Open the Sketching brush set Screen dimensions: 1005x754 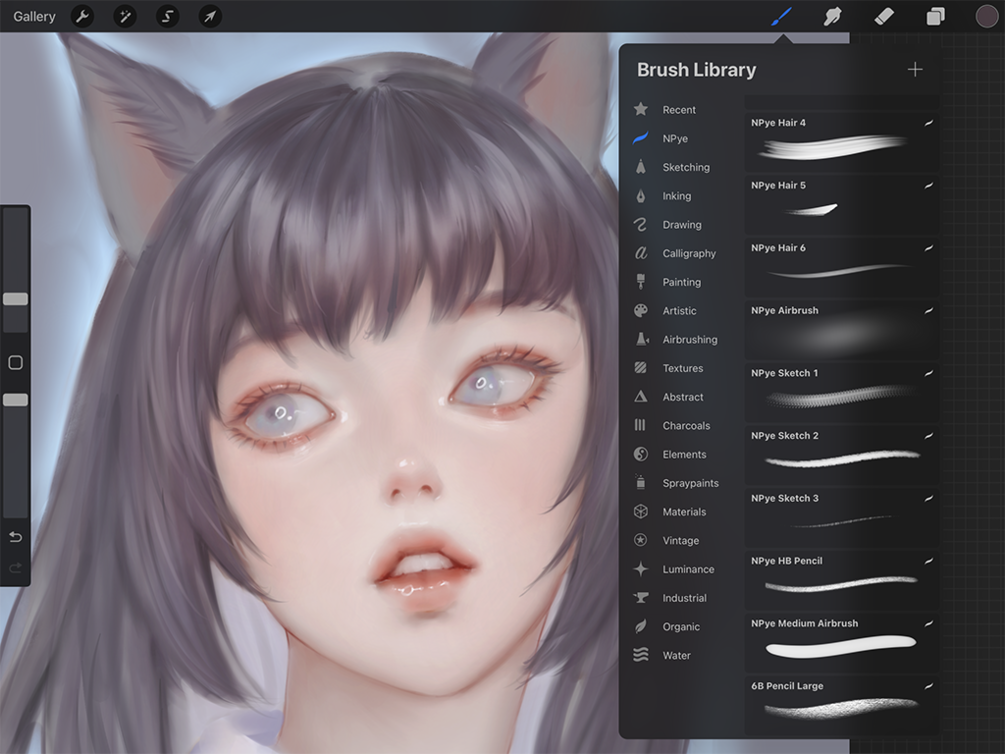681,167
